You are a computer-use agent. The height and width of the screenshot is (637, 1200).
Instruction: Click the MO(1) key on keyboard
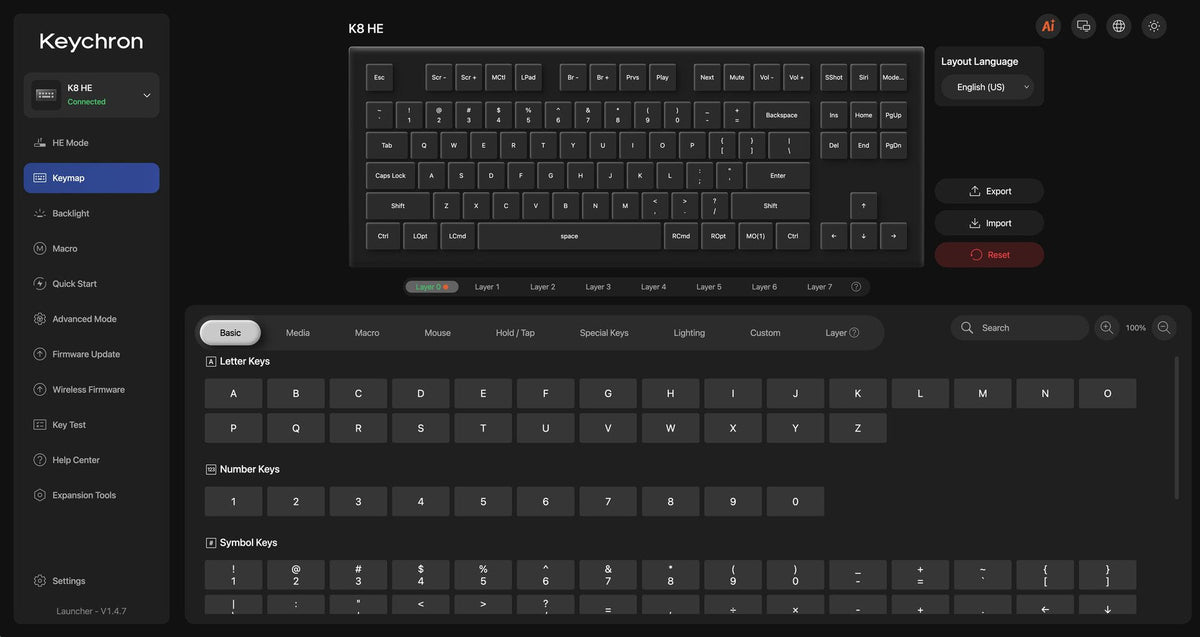(754, 236)
